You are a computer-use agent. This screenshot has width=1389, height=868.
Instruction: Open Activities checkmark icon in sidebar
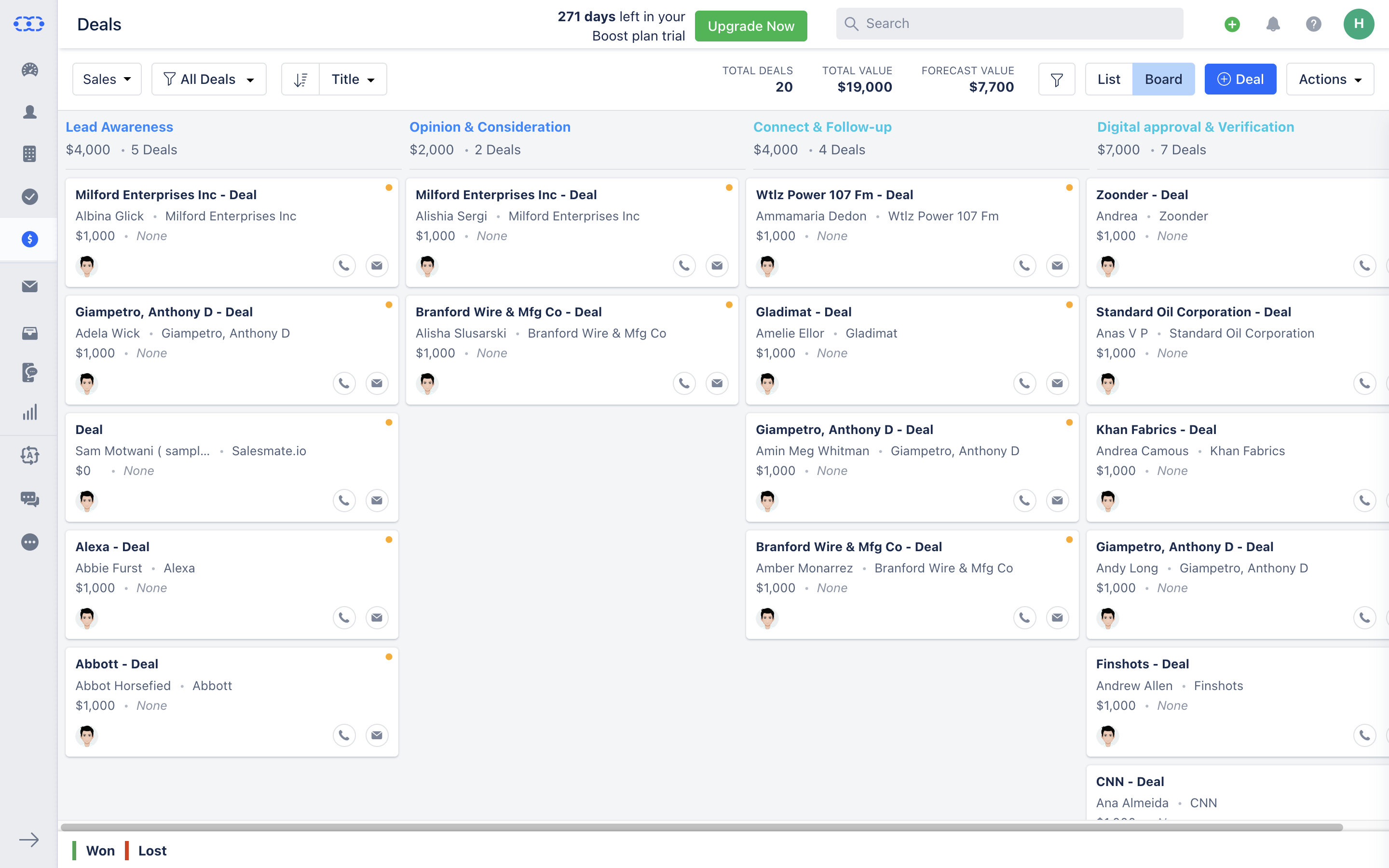coord(29,196)
